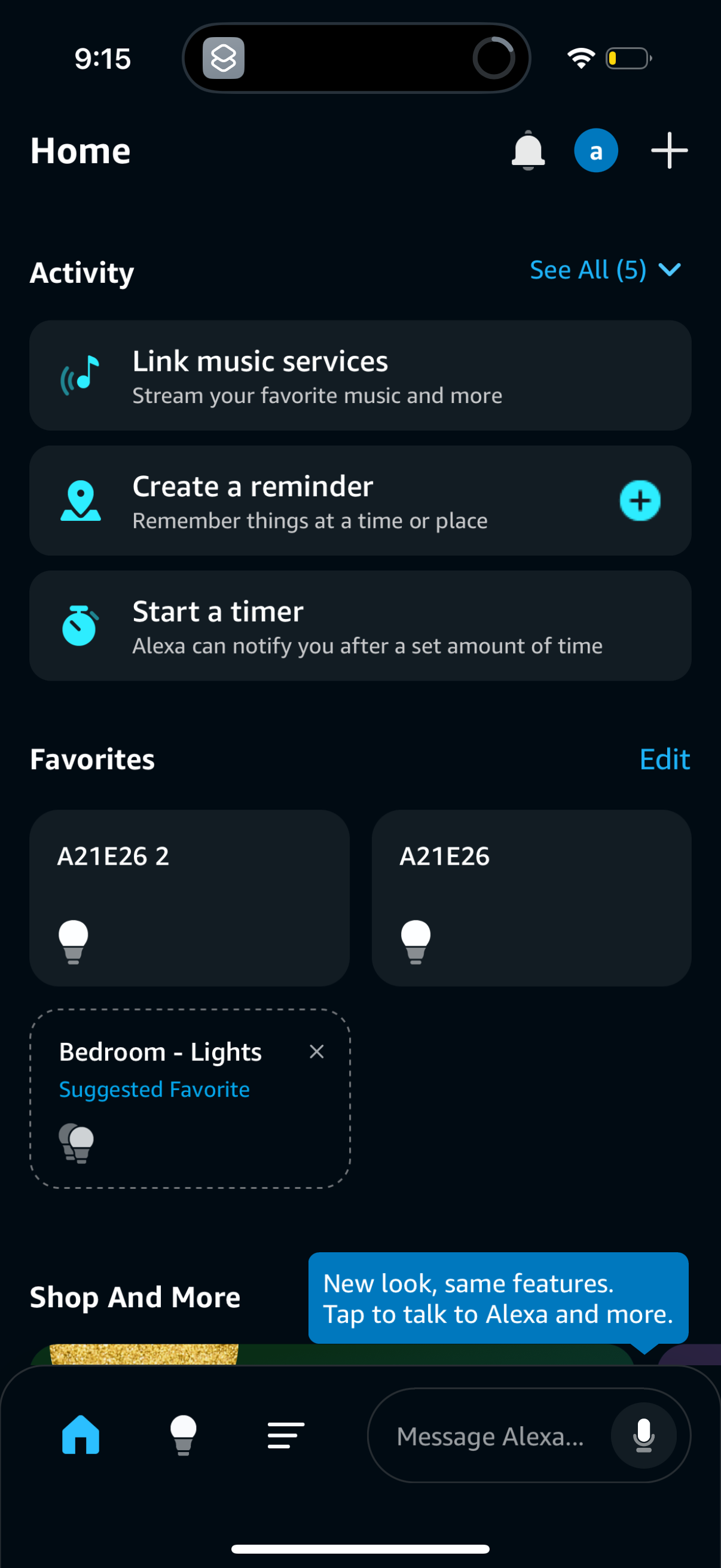This screenshot has width=721, height=1568.
Task: Tap the location pin reminder icon
Action: pos(80,501)
